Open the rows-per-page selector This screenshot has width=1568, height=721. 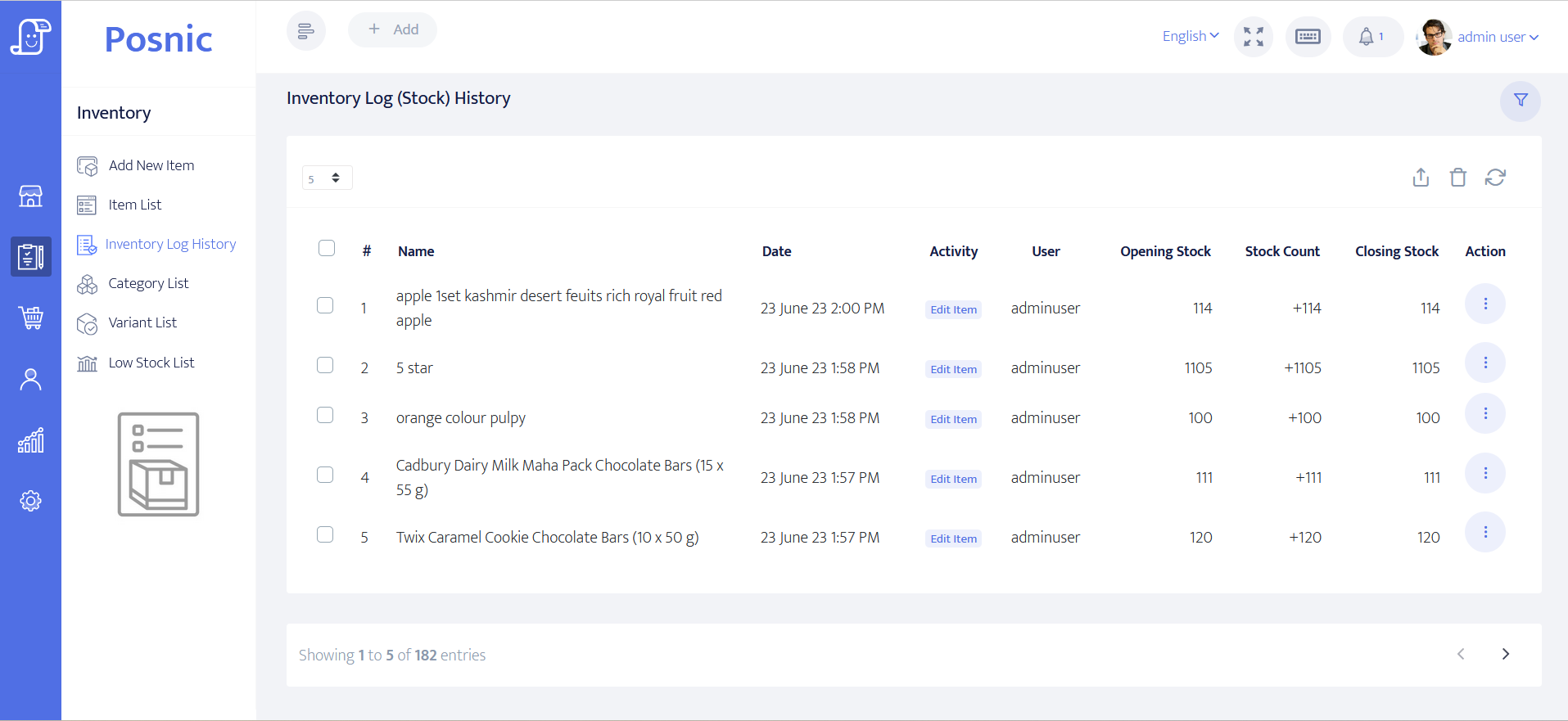(327, 178)
